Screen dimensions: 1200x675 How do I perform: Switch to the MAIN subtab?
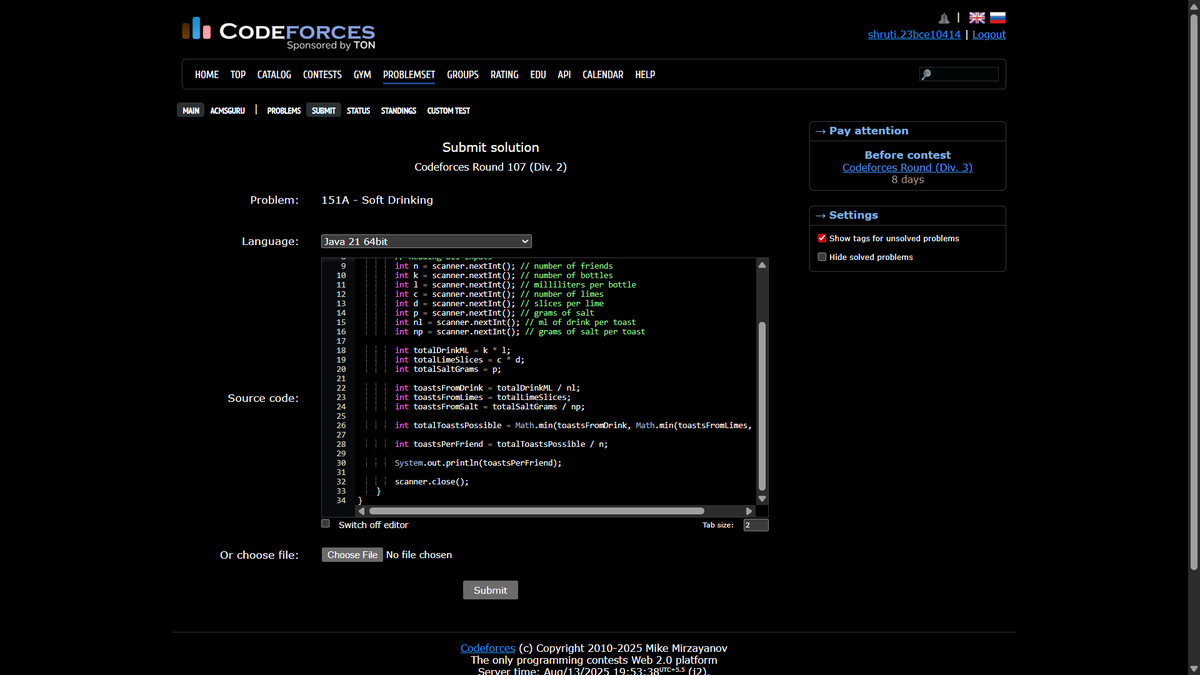(x=191, y=110)
